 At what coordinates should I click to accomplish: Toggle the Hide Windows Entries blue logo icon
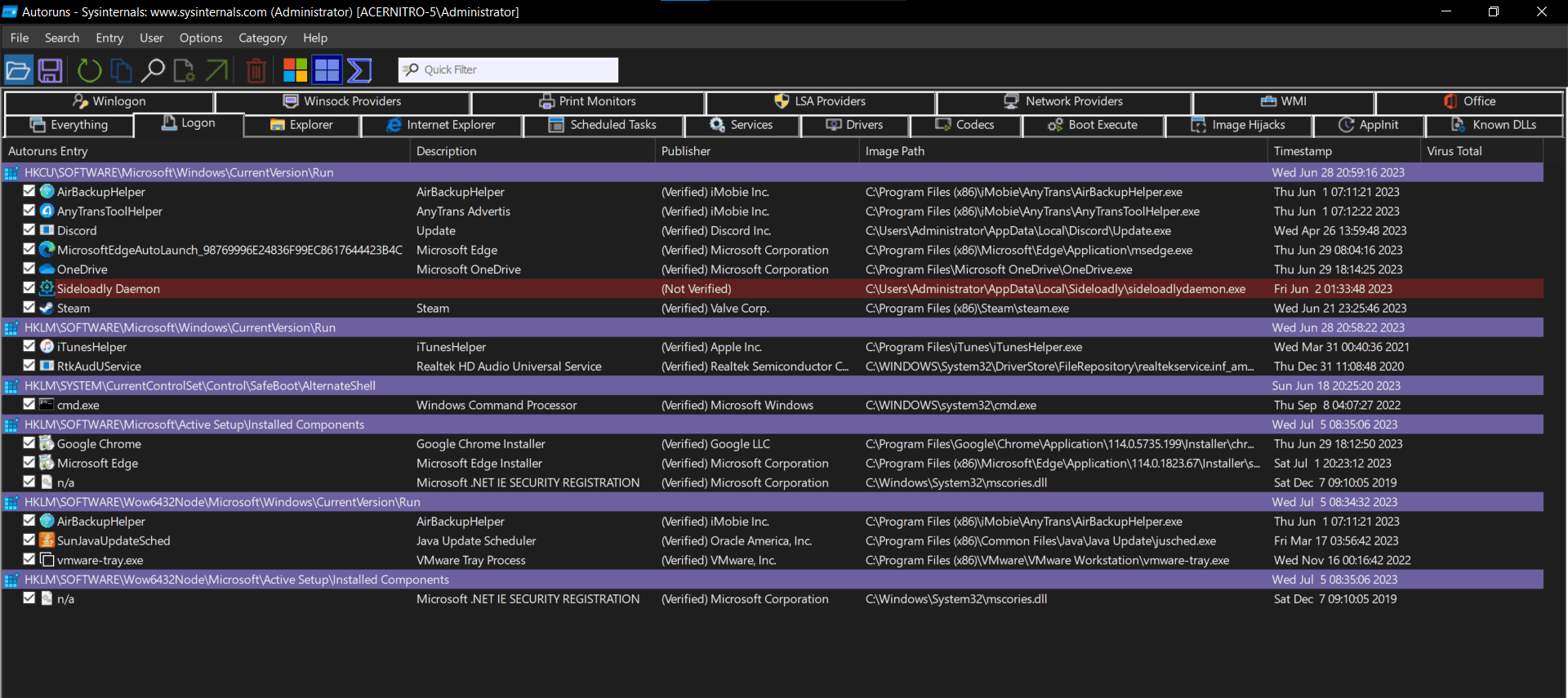(x=327, y=70)
